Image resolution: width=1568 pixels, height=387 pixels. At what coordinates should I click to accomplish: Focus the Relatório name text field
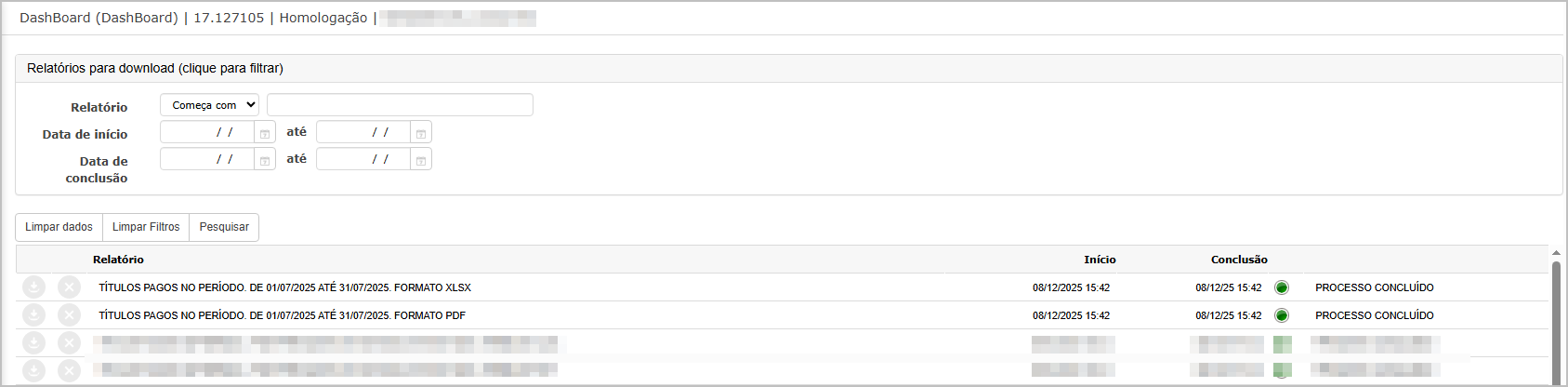click(400, 105)
